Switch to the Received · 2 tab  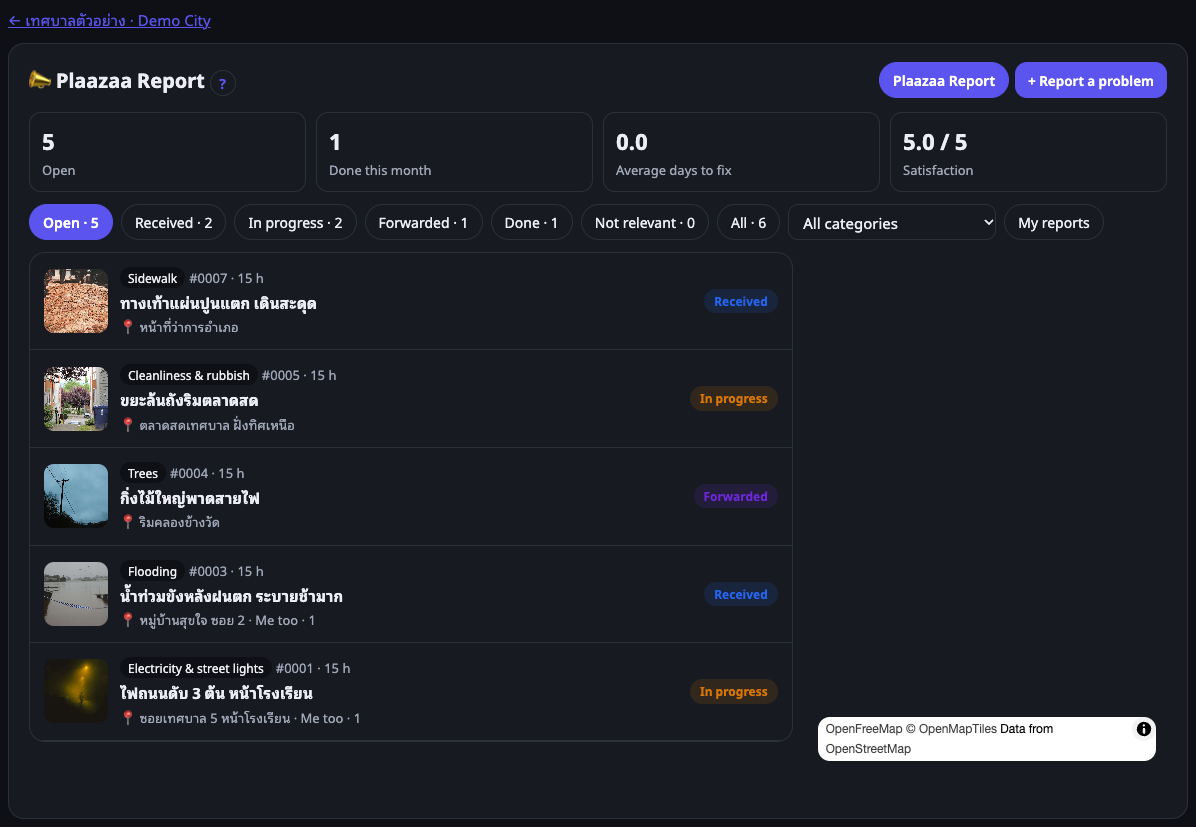[174, 223]
